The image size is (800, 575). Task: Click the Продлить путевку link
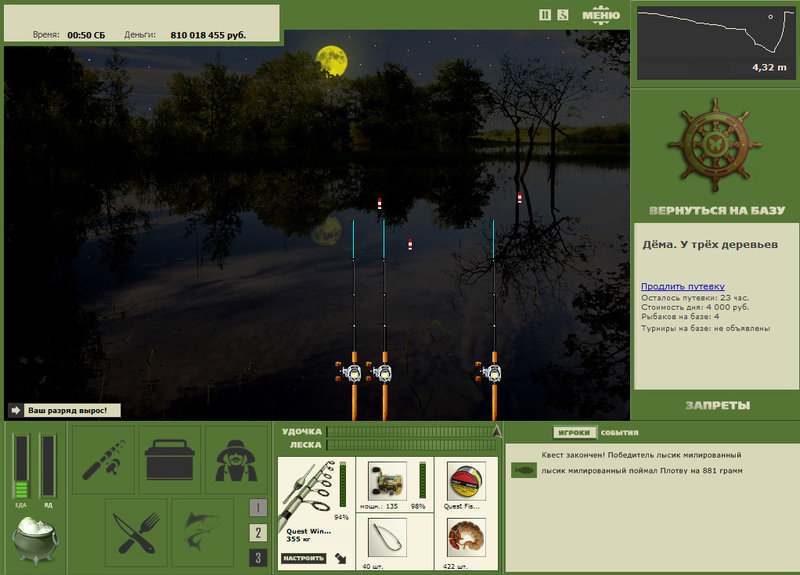[x=683, y=286]
